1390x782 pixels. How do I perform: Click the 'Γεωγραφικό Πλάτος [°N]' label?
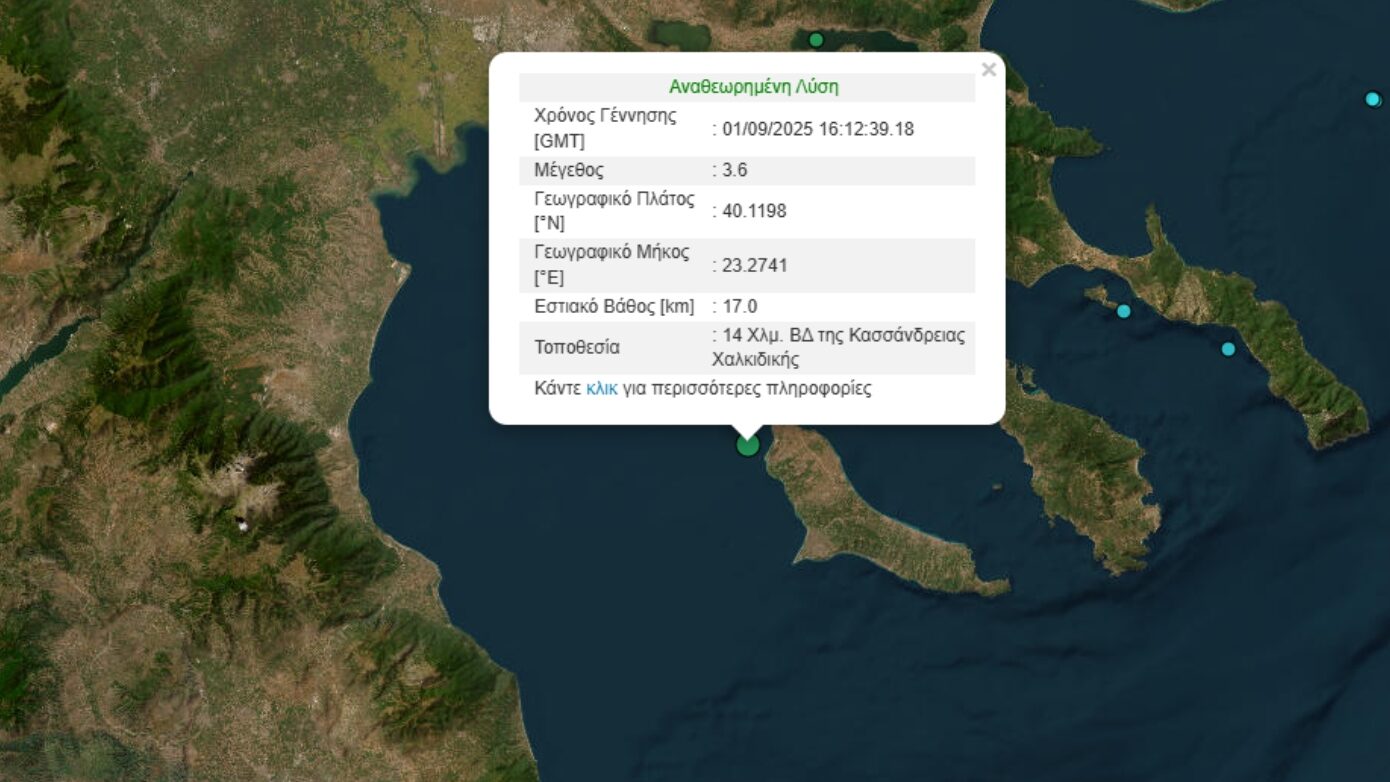(614, 211)
